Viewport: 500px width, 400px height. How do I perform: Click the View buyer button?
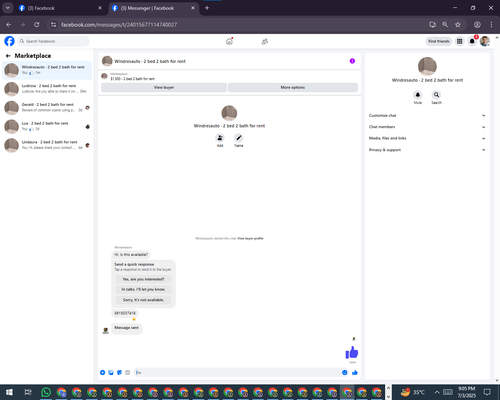tap(164, 87)
